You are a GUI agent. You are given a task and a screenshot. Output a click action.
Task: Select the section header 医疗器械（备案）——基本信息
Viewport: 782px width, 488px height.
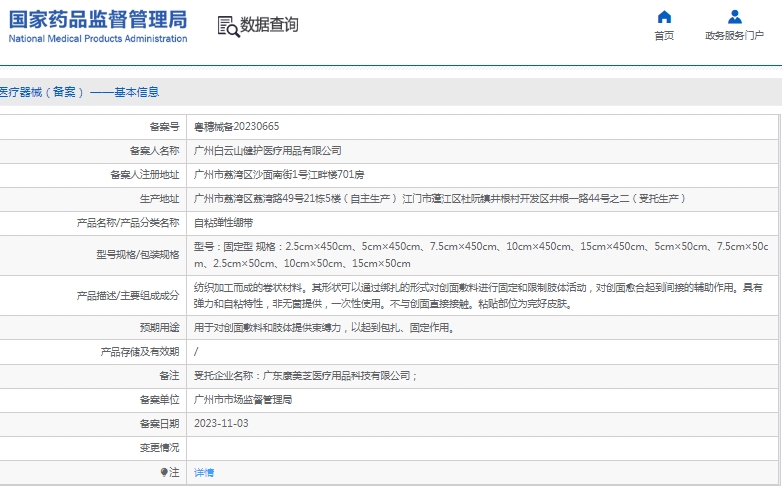(x=79, y=92)
